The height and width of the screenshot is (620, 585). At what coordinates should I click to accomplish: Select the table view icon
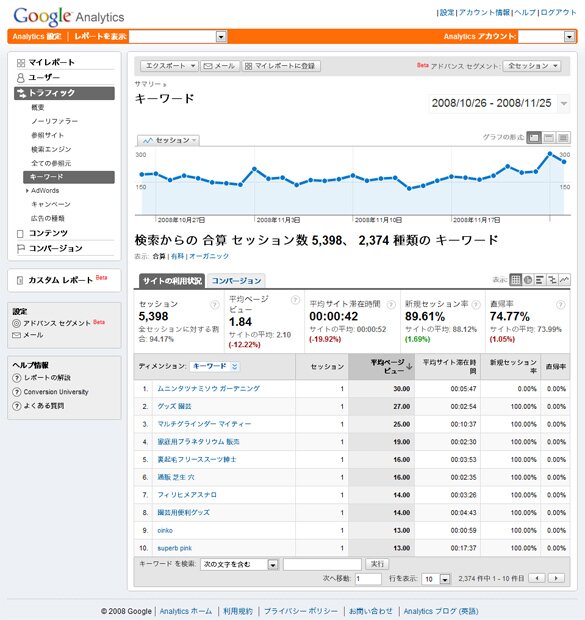pyautogui.click(x=515, y=280)
